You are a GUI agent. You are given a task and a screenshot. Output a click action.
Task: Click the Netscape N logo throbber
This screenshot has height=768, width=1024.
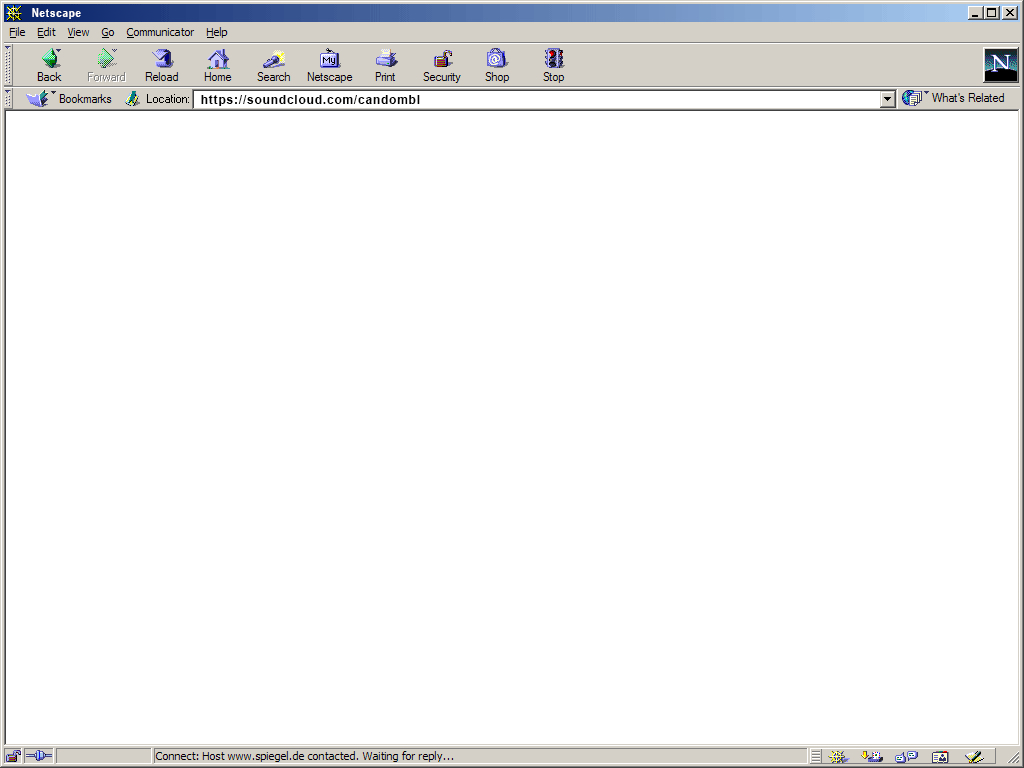tap(1000, 65)
